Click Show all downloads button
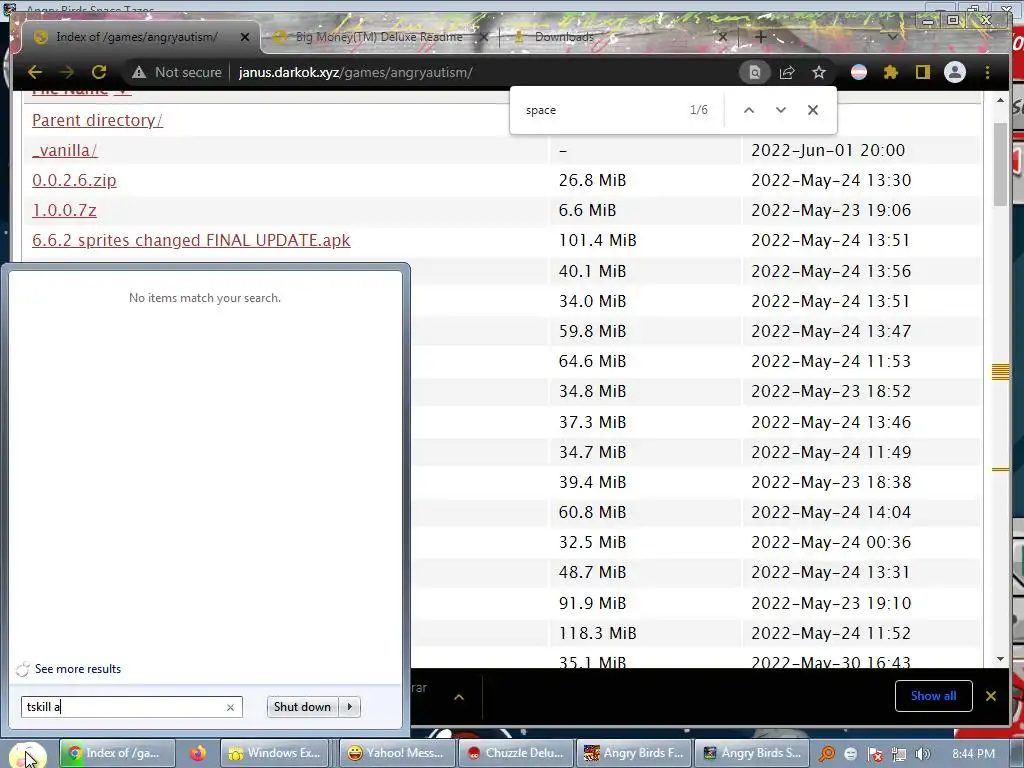The width and height of the screenshot is (1024, 768). pos(933,696)
